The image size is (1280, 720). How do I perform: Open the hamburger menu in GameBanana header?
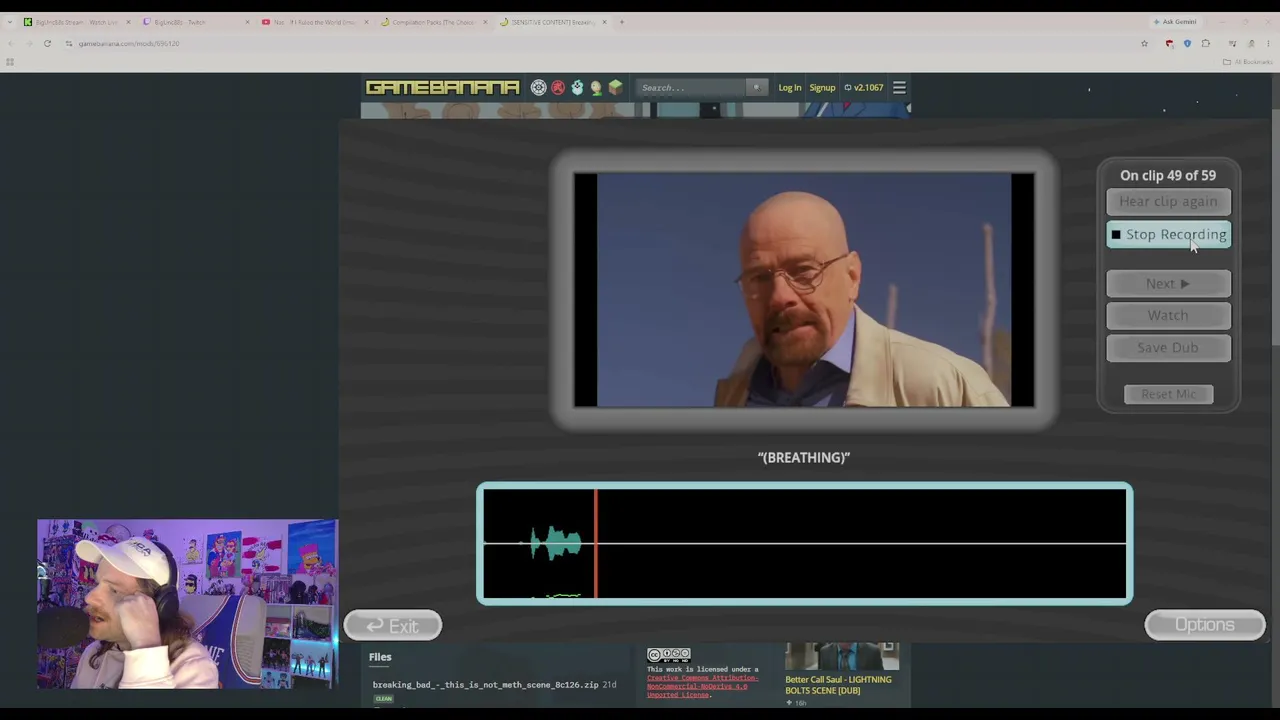(899, 88)
